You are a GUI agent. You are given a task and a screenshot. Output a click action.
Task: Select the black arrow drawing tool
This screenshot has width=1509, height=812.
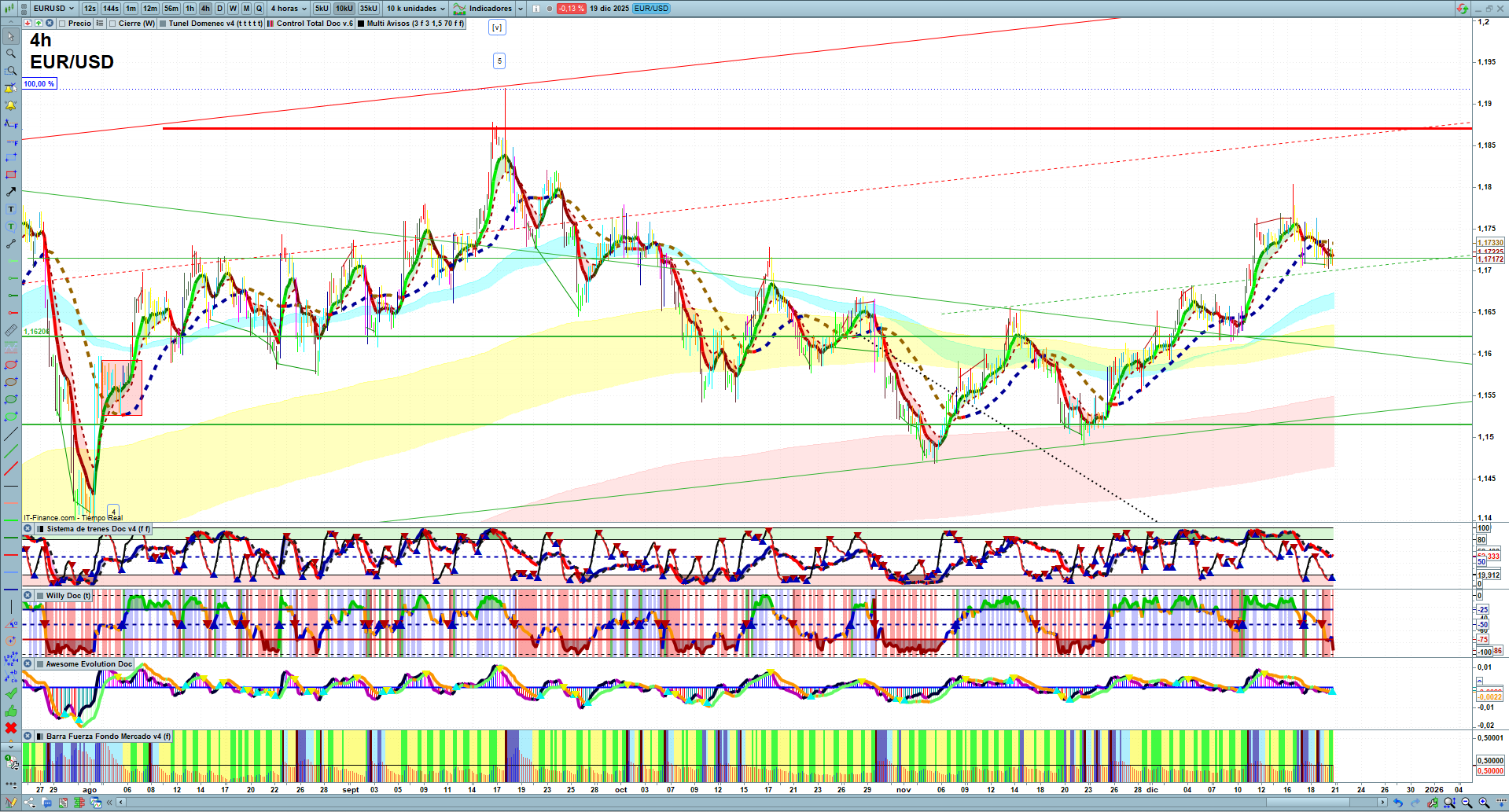pos(11,192)
